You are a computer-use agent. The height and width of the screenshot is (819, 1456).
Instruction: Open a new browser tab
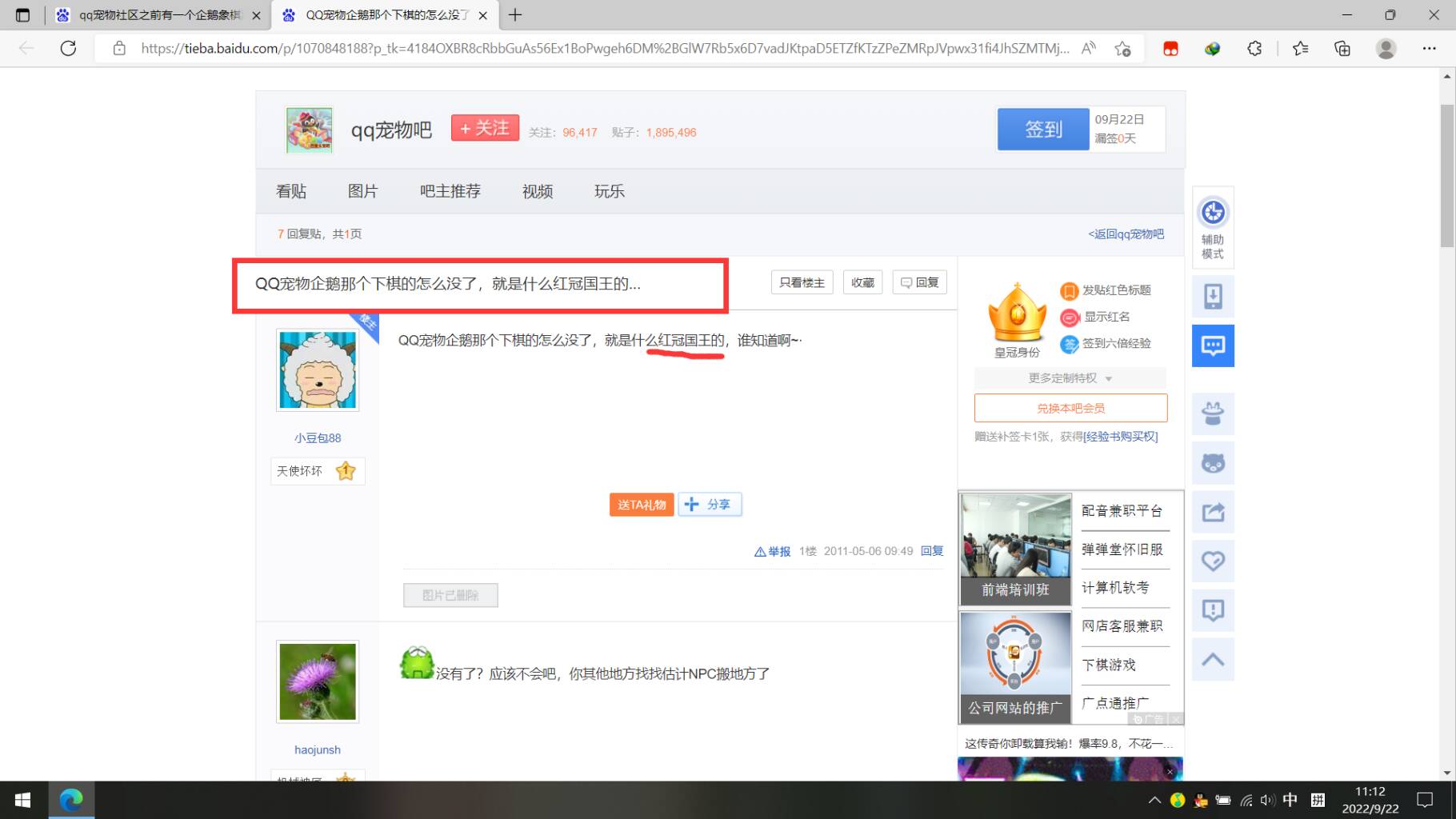pyautogui.click(x=515, y=14)
